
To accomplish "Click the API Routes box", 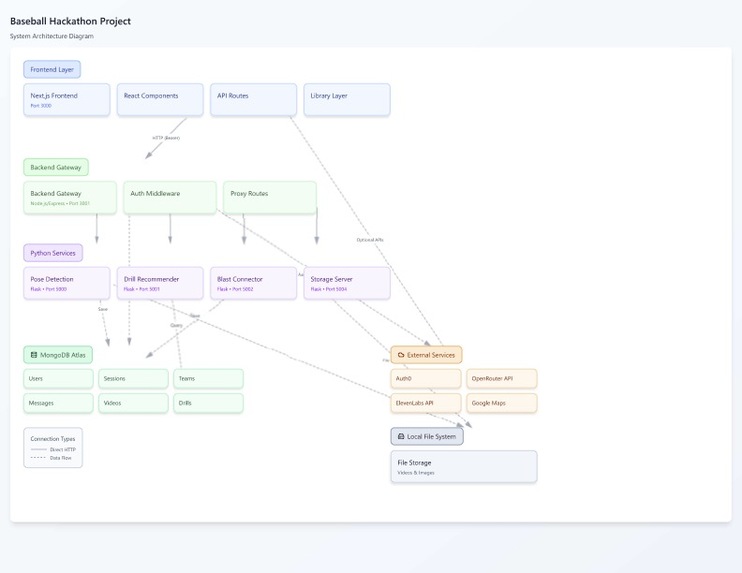I will [x=253, y=100].
